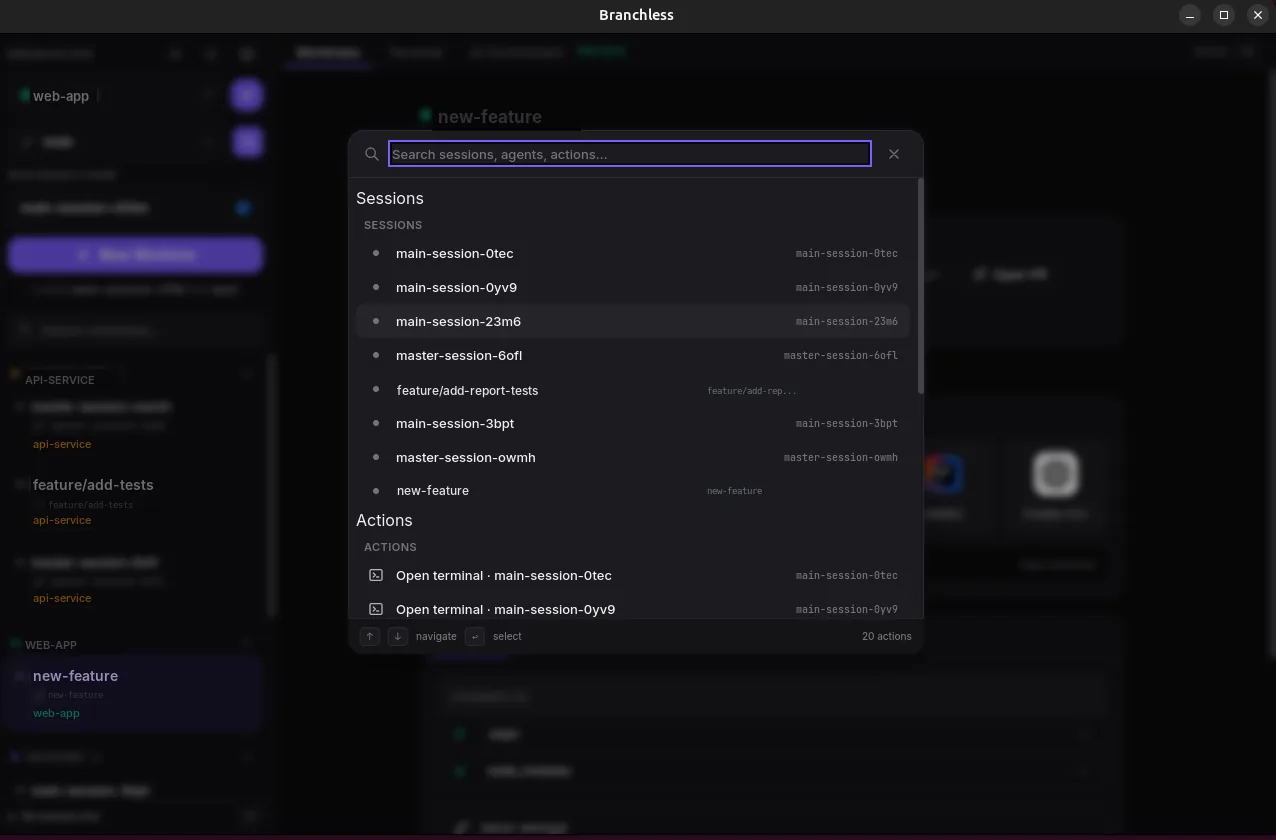1276x840 pixels.
Task: Choose new-feature in the palette session list
Action: click(633, 491)
